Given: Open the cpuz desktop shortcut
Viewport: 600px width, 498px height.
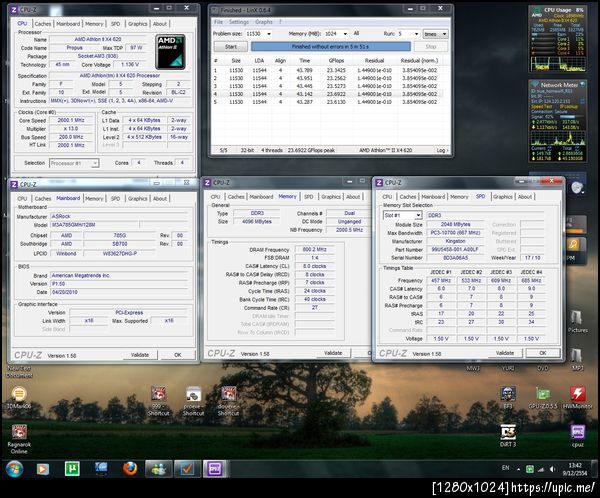Looking at the screenshot, I should (577, 436).
